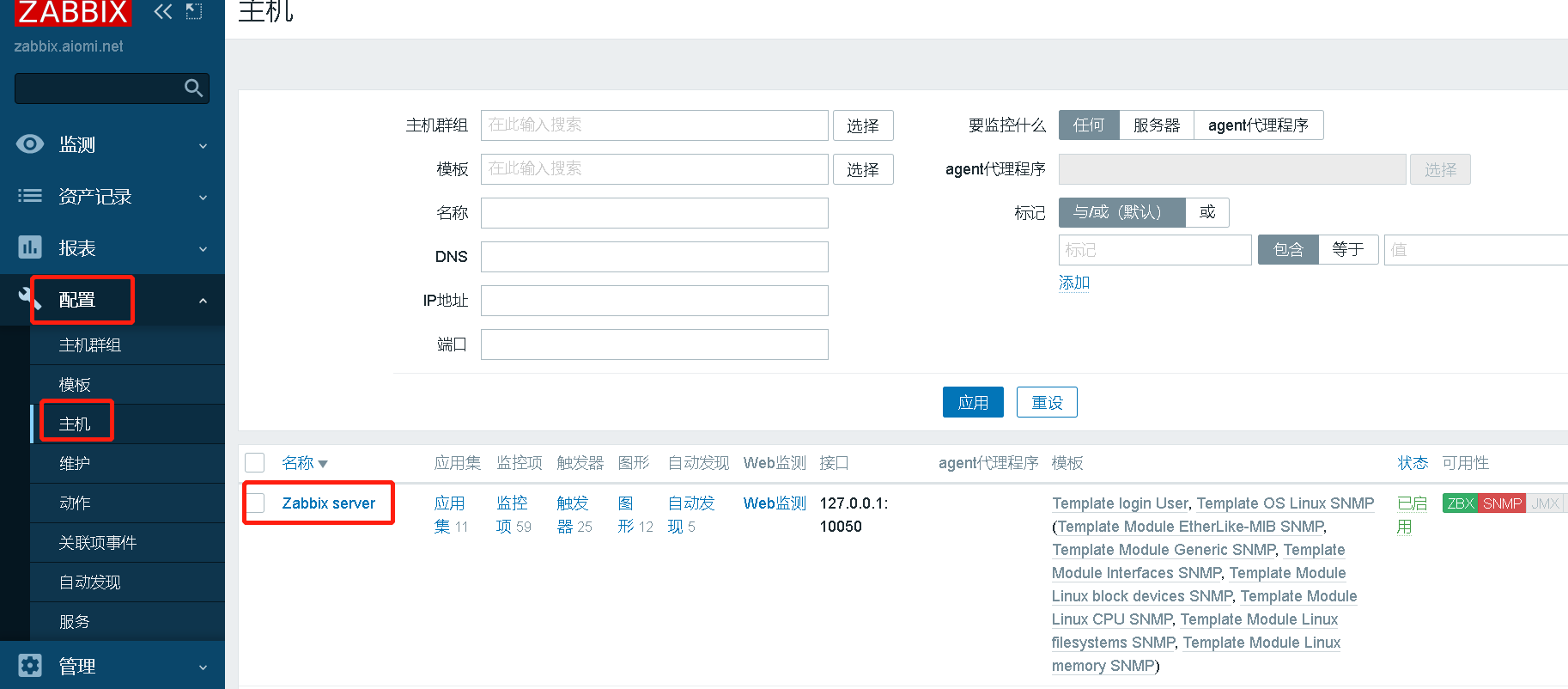Click the 资产记录 list icon
The width and height of the screenshot is (1568, 689).
point(30,196)
